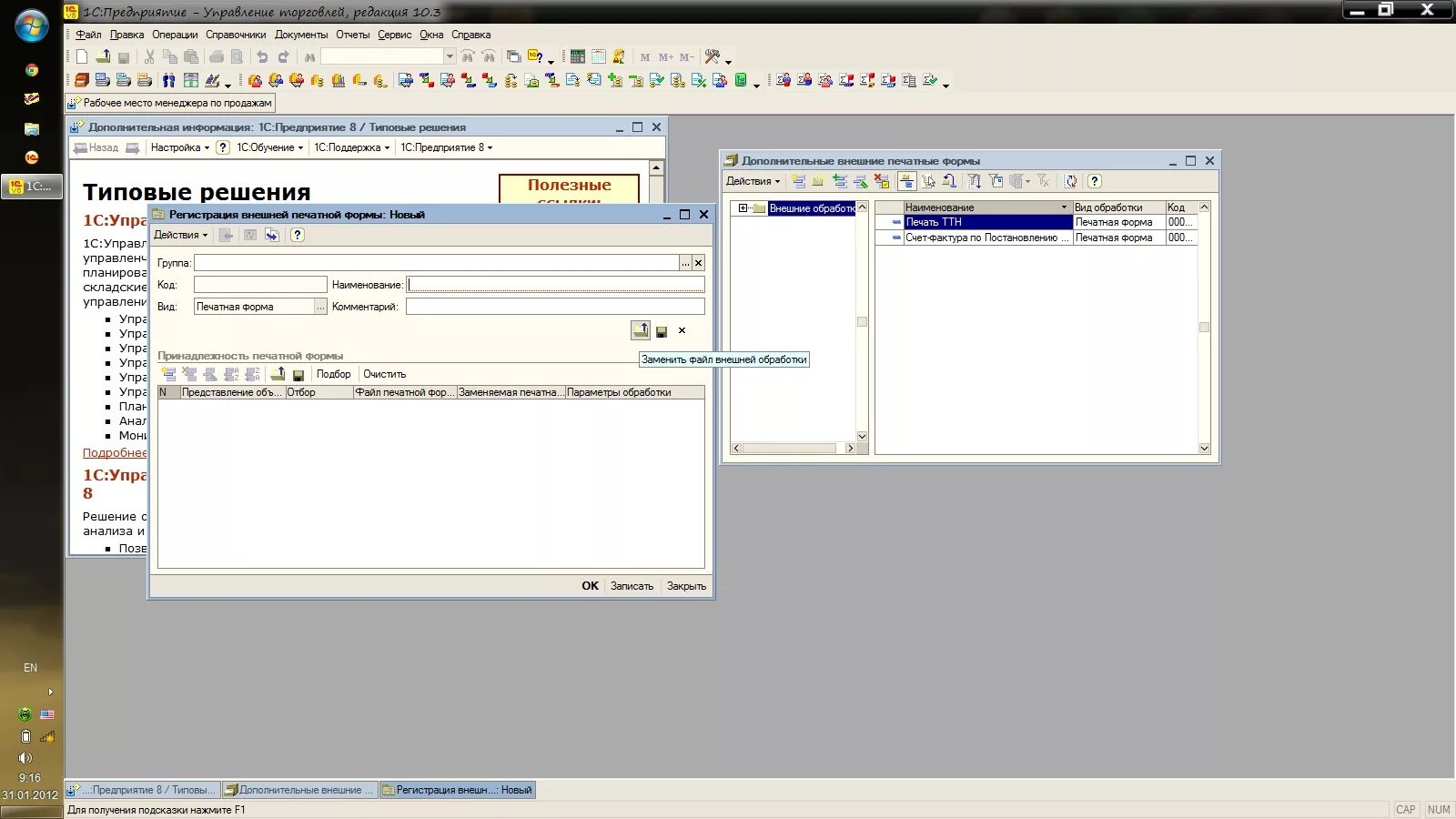Expand the Внешние обработки tree node
1456x819 pixels.
743,208
